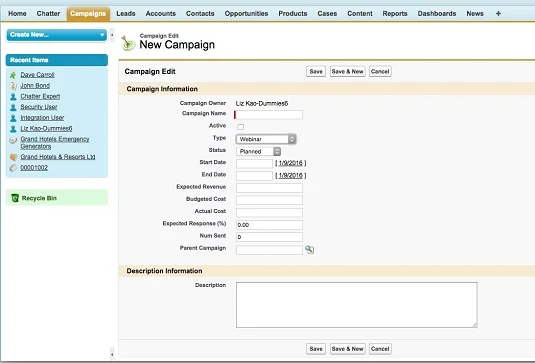Viewport: 535px width, 363px height.
Task: Click the Chatter Expert user icon
Action: point(13,97)
